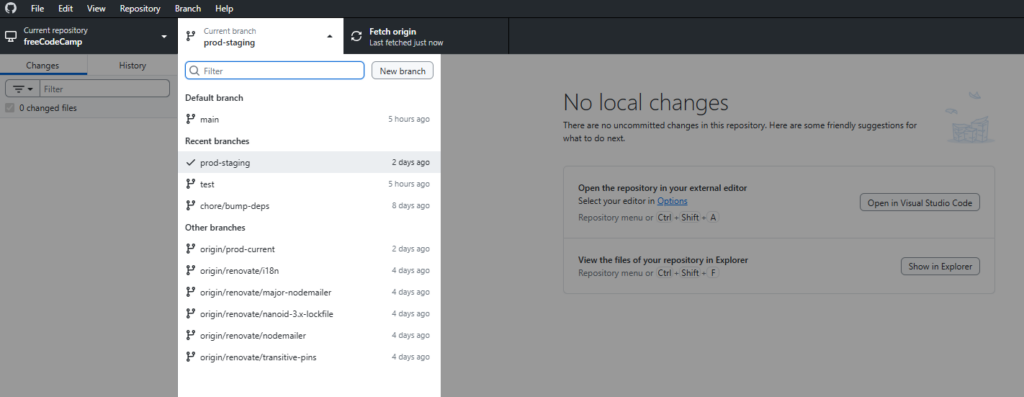Viewport: 1024px width, 397px height.
Task: Select the test branch
Action: (309, 184)
